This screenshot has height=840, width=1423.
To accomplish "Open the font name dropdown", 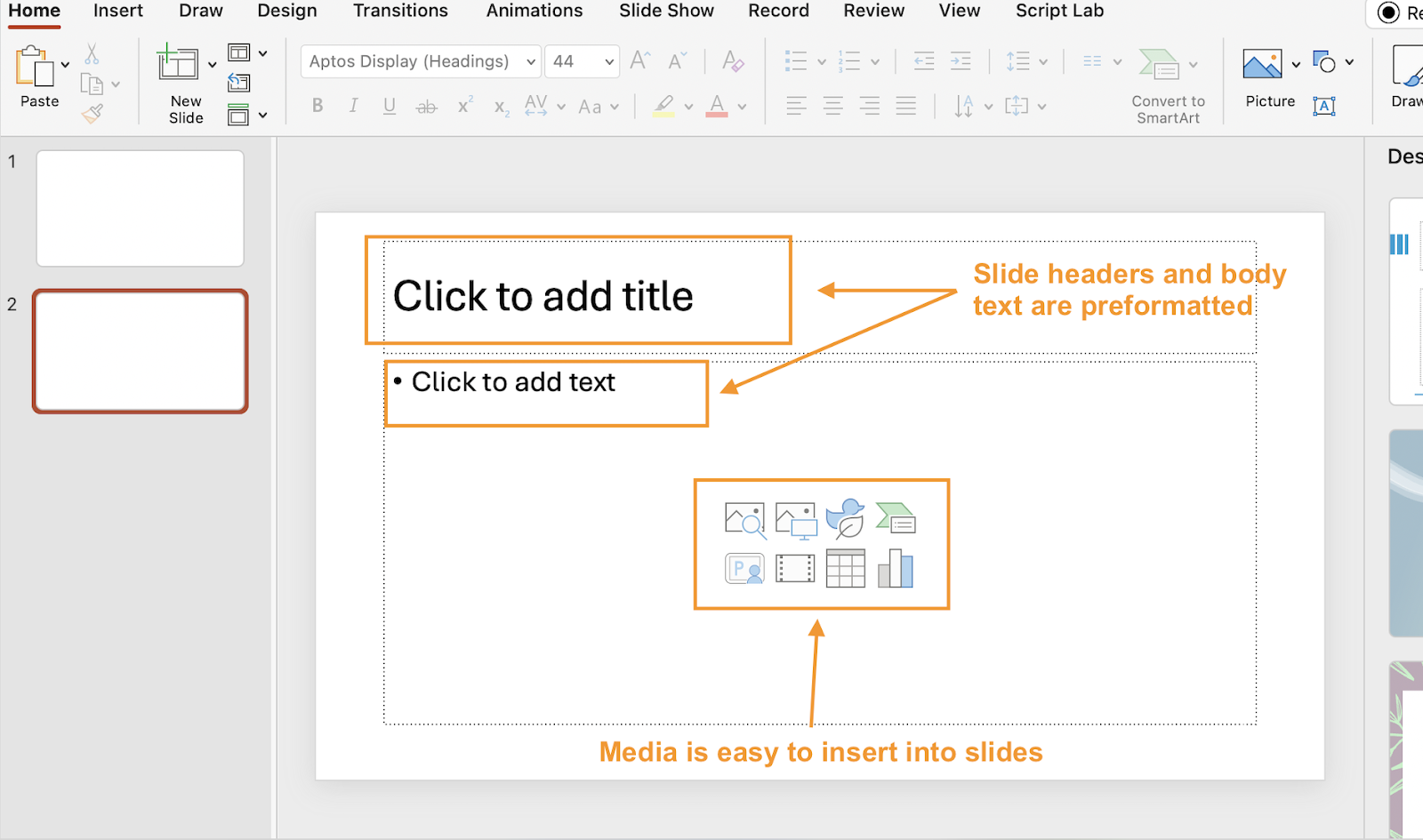I will coord(531,61).
